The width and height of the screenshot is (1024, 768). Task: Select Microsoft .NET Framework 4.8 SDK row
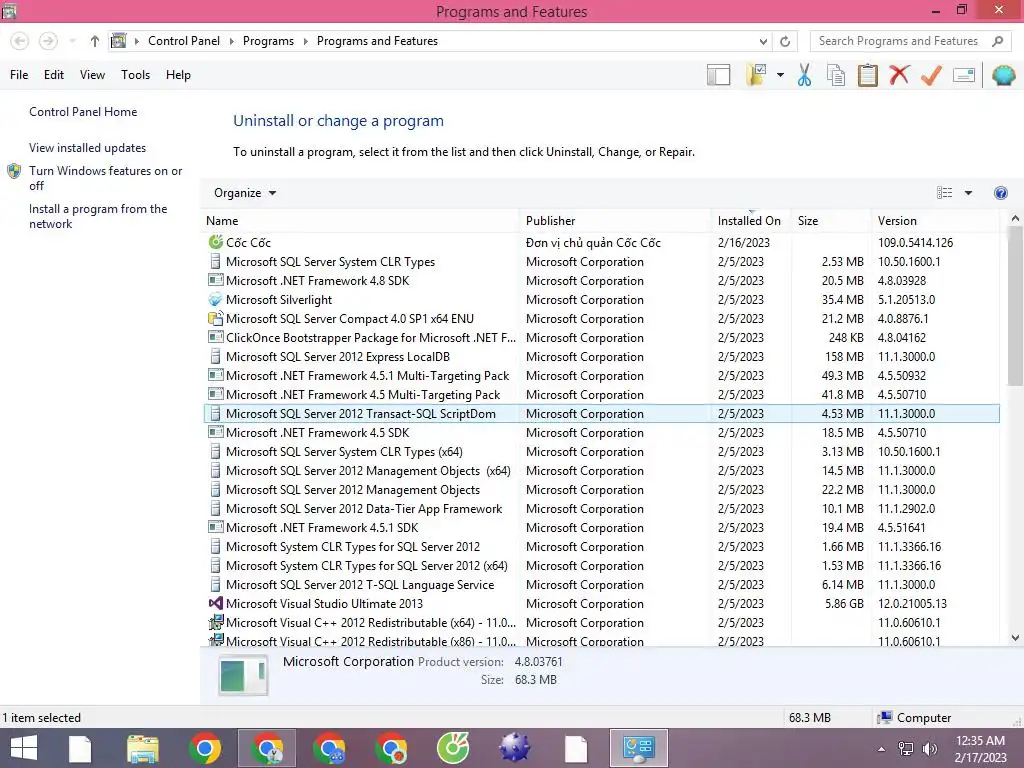tap(601, 281)
